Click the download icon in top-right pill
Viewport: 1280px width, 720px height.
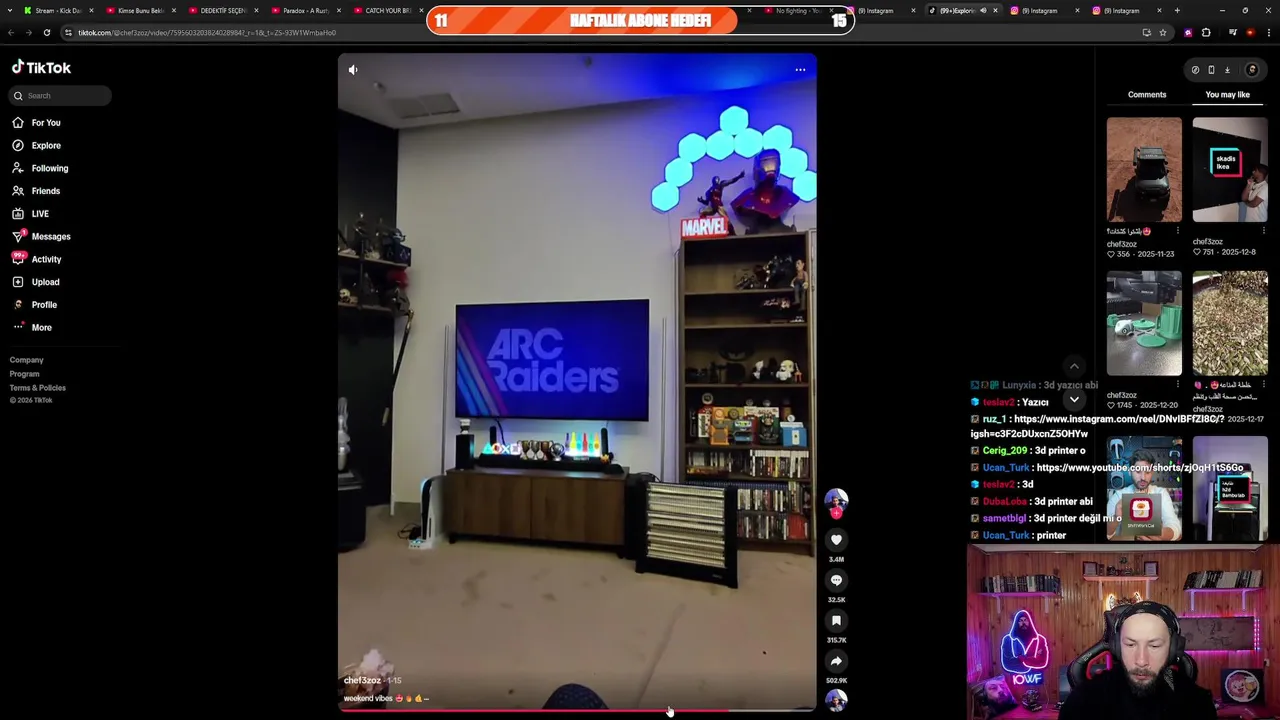(1227, 70)
